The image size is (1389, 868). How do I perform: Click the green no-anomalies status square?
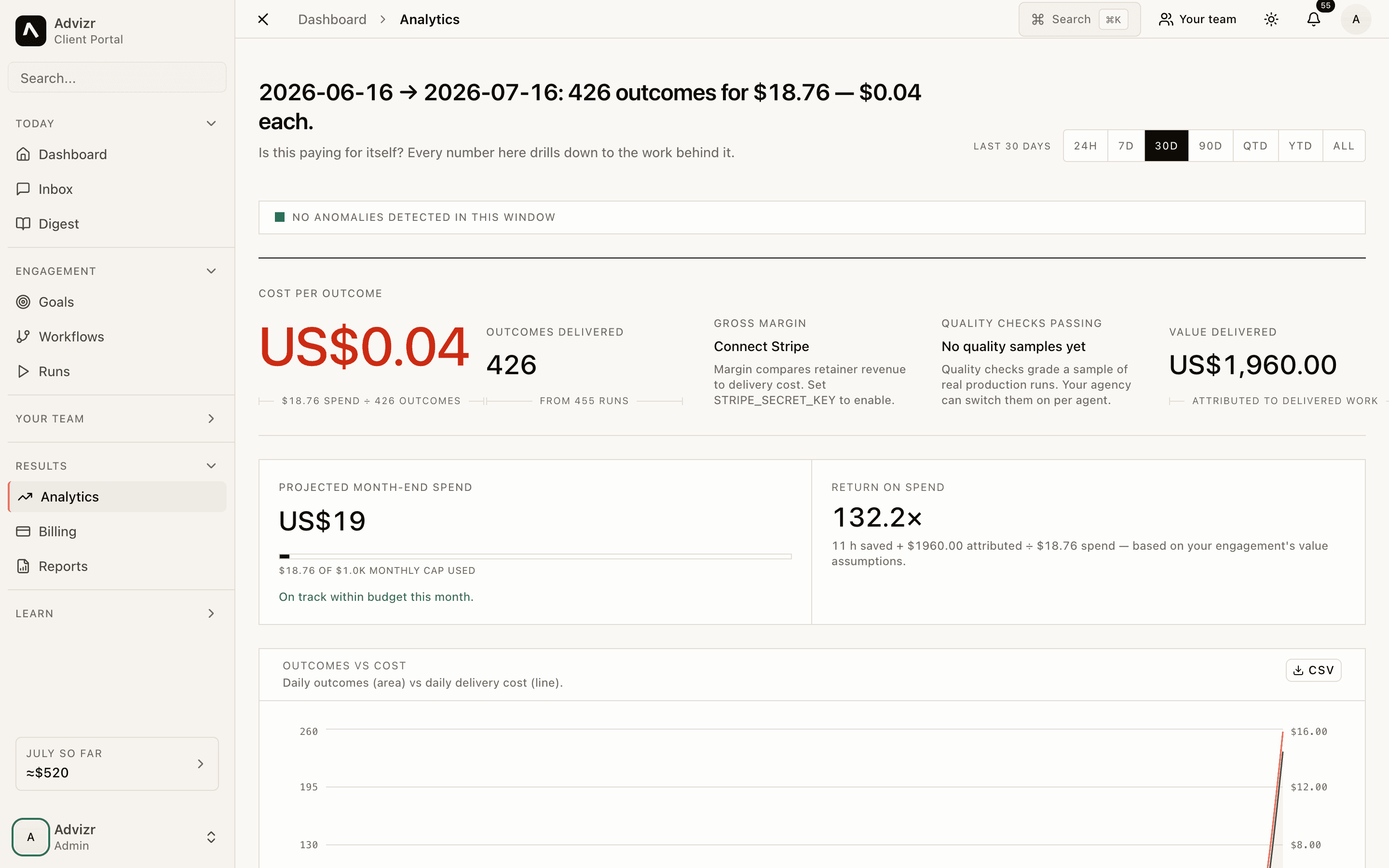tap(280, 217)
